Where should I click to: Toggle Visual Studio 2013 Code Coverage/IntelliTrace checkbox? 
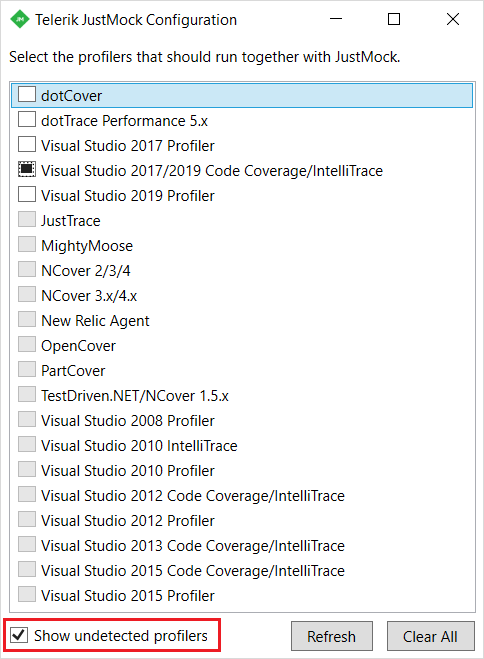27,544
